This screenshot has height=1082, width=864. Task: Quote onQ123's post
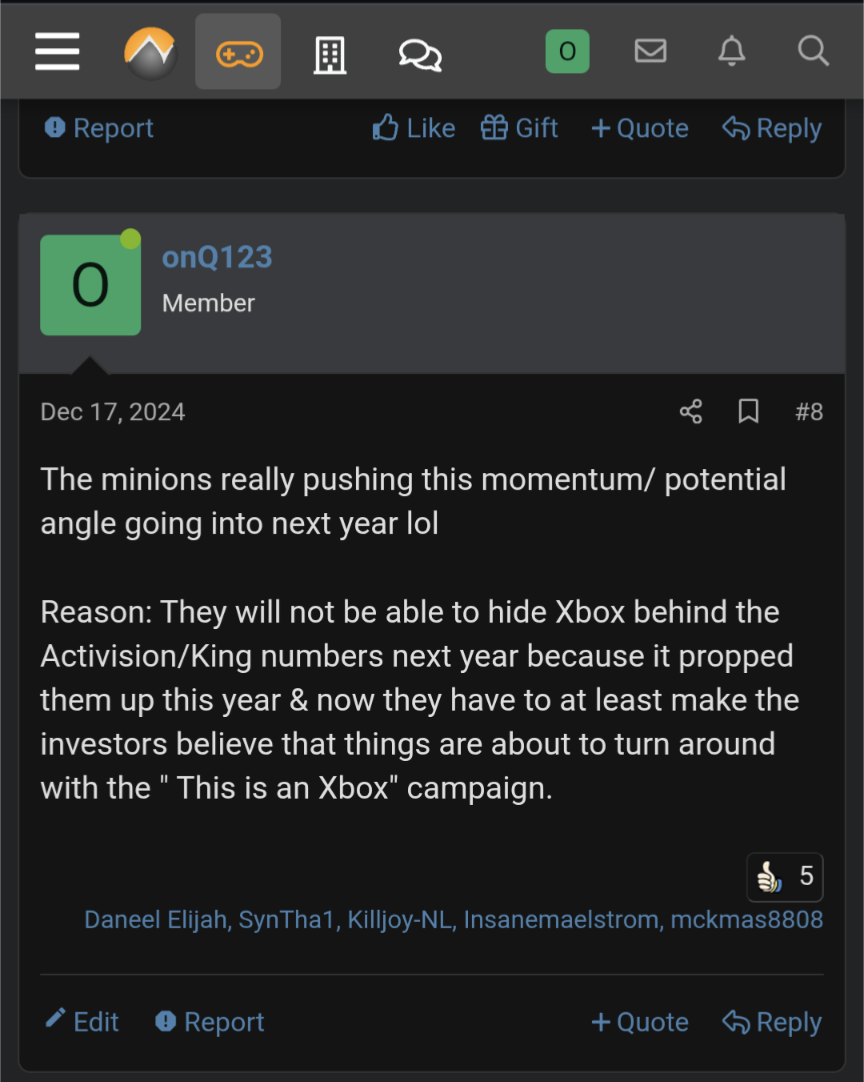[x=639, y=1021]
